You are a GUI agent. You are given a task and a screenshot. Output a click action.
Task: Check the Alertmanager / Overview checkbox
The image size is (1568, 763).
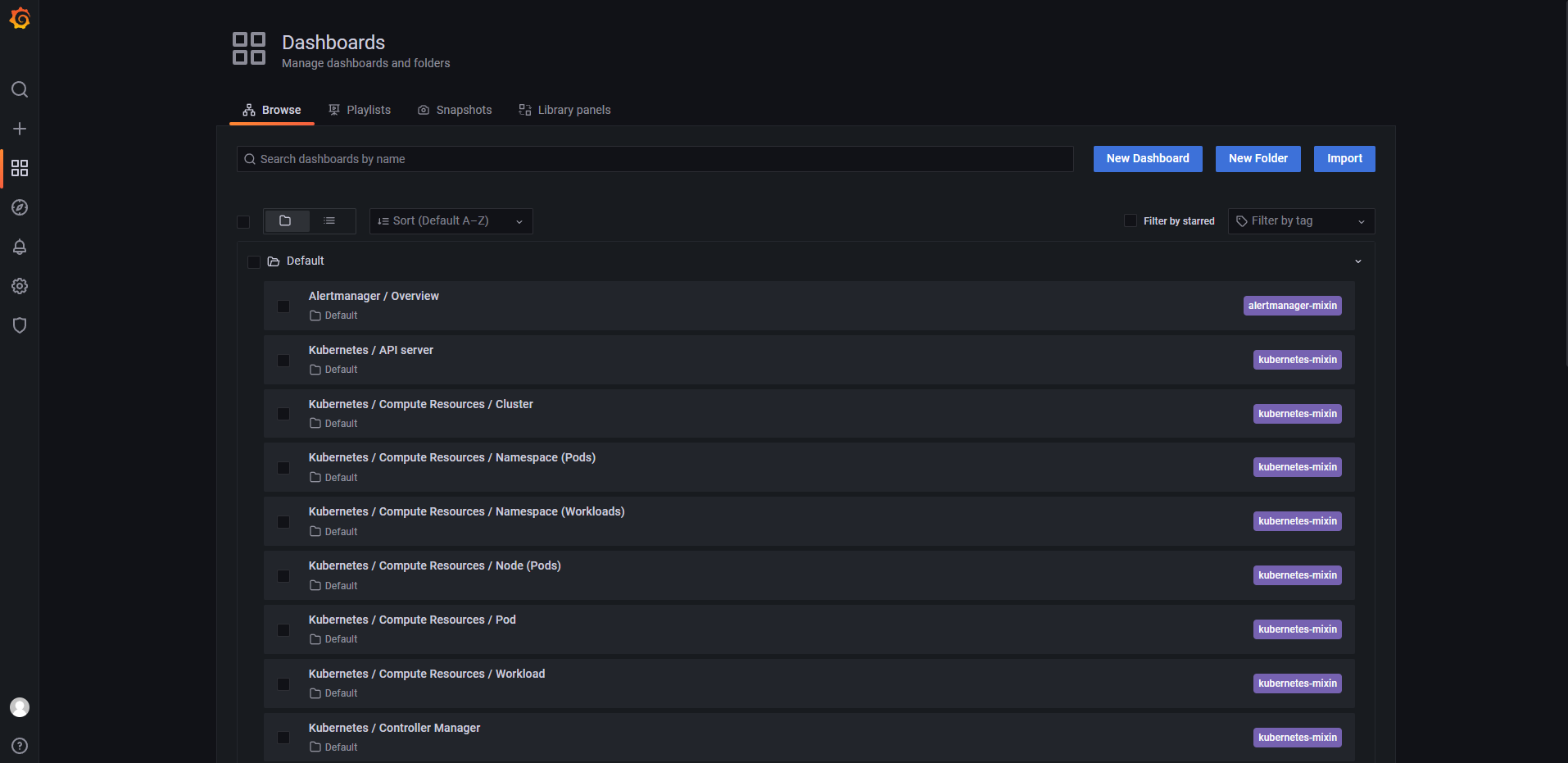[283, 307]
